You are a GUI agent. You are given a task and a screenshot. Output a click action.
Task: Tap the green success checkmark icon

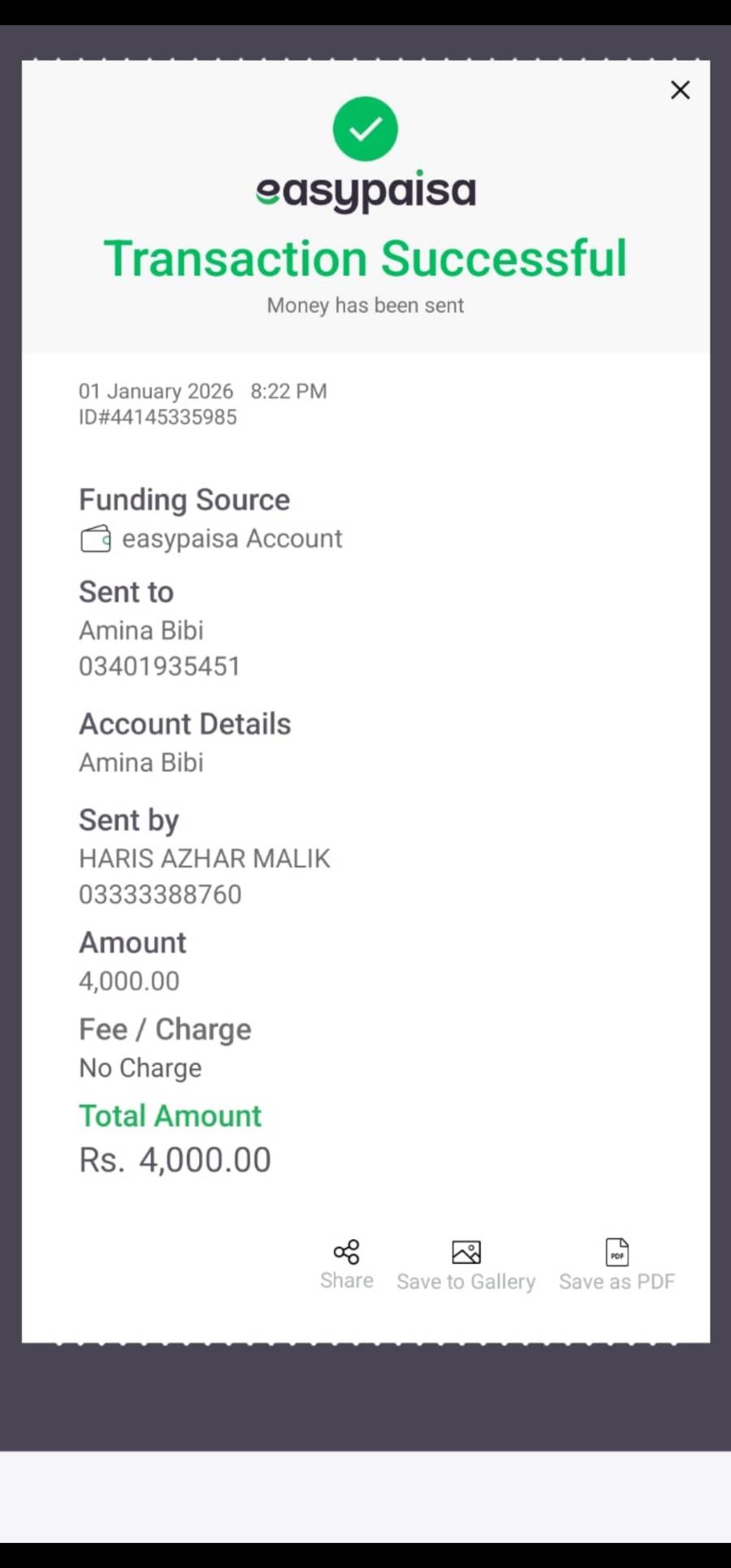(365, 128)
